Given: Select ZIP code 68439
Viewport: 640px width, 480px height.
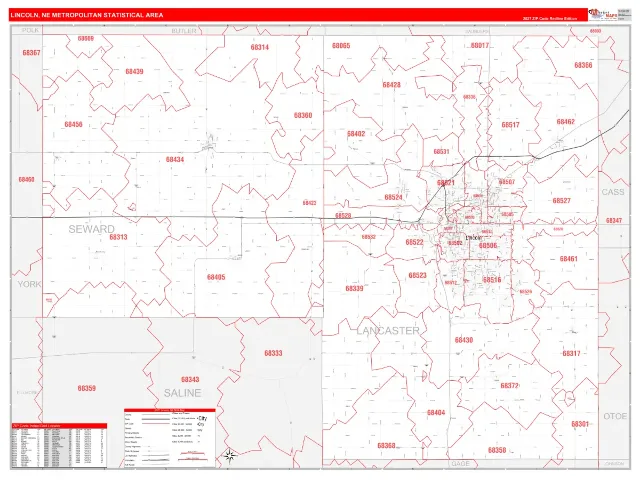Looking at the screenshot, I should (134, 71).
